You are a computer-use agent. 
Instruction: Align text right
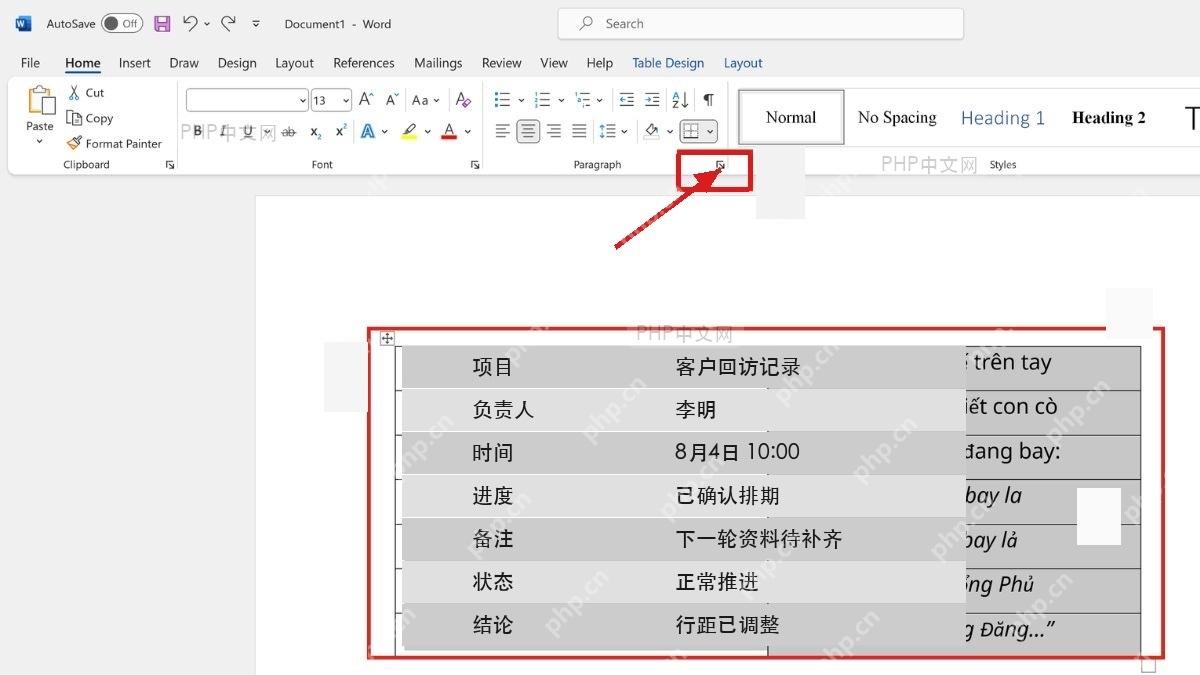click(x=554, y=131)
